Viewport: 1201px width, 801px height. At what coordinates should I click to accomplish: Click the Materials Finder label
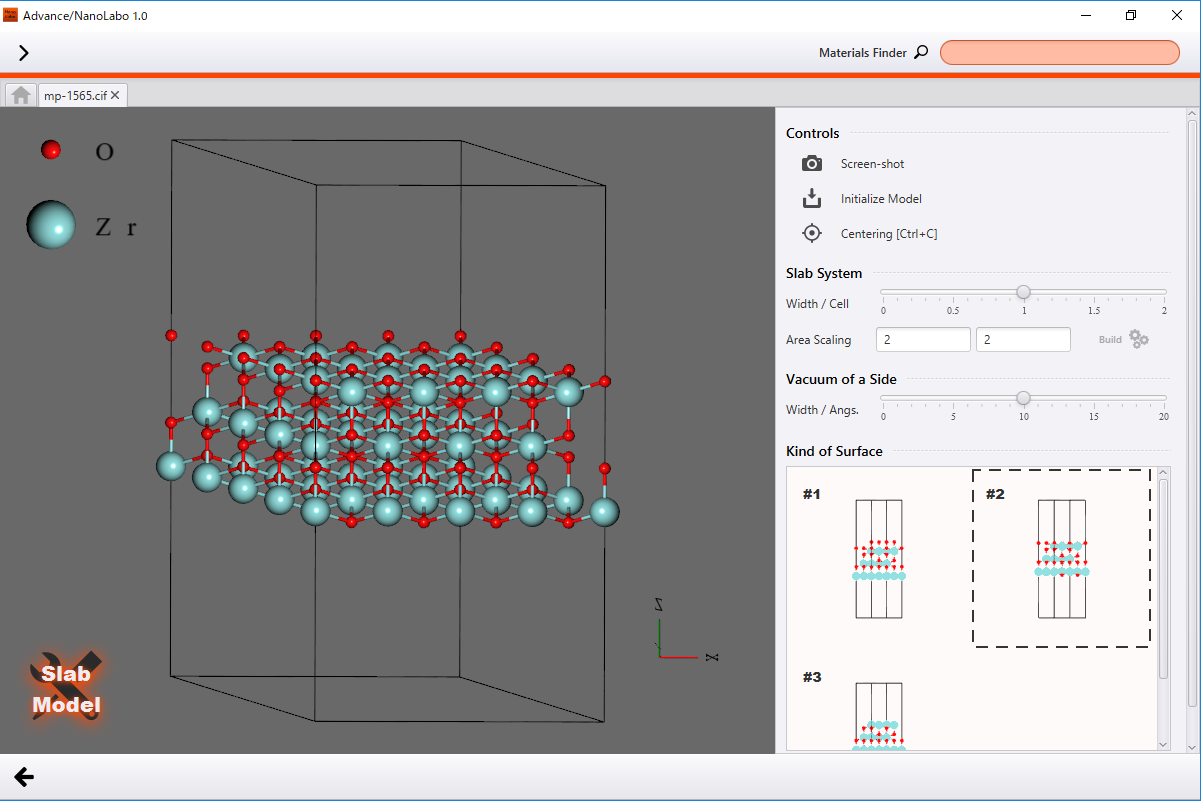pyautogui.click(x=863, y=53)
